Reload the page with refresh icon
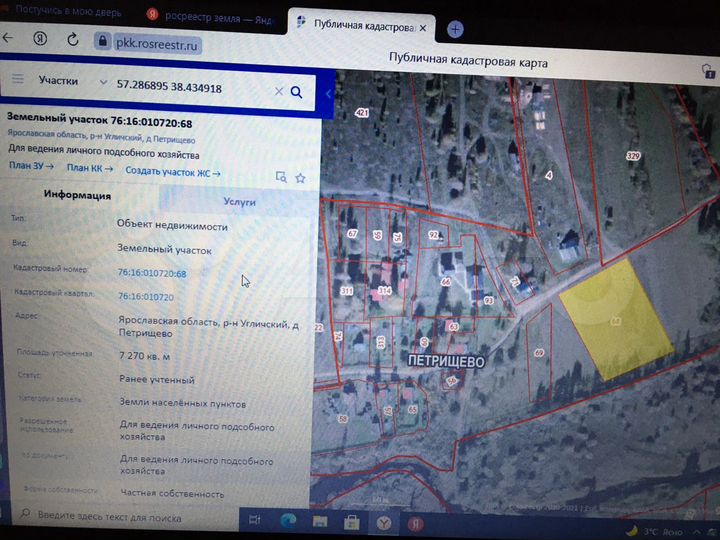Image resolution: width=720 pixels, height=540 pixels. point(72,40)
